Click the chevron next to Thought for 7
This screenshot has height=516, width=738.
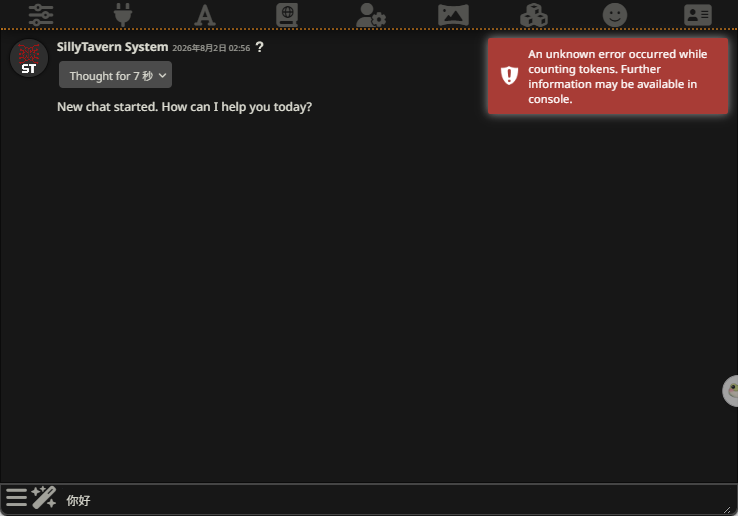[x=162, y=75]
